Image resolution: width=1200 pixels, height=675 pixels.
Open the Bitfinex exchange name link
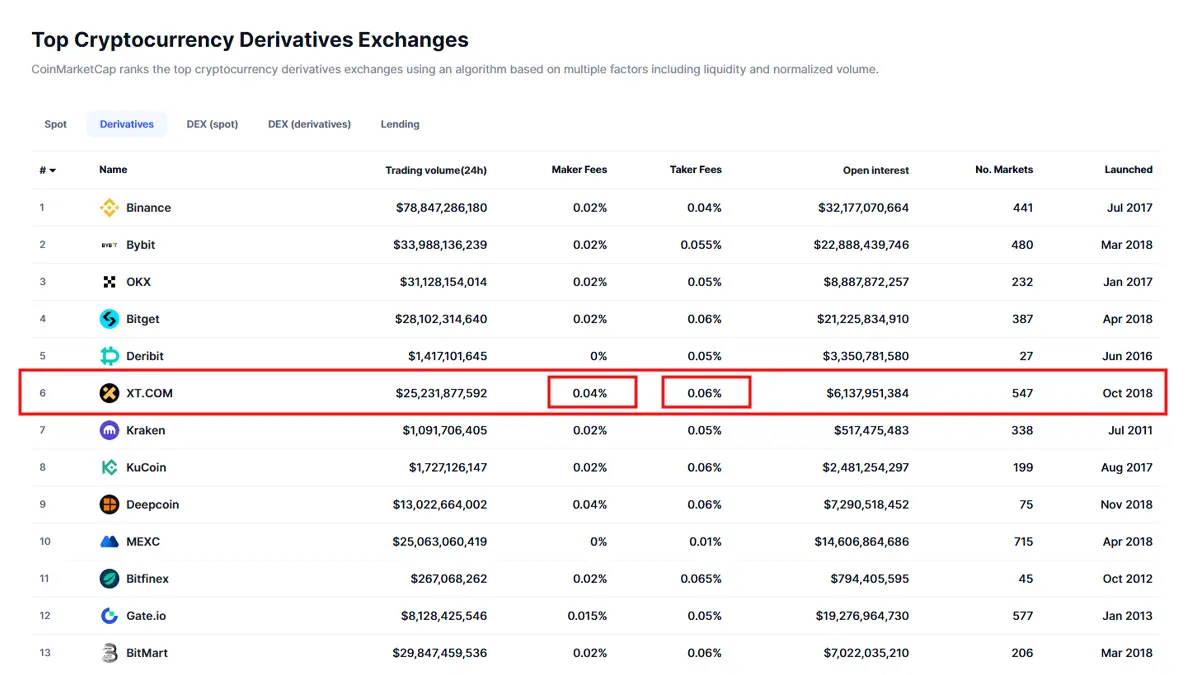tap(148, 579)
